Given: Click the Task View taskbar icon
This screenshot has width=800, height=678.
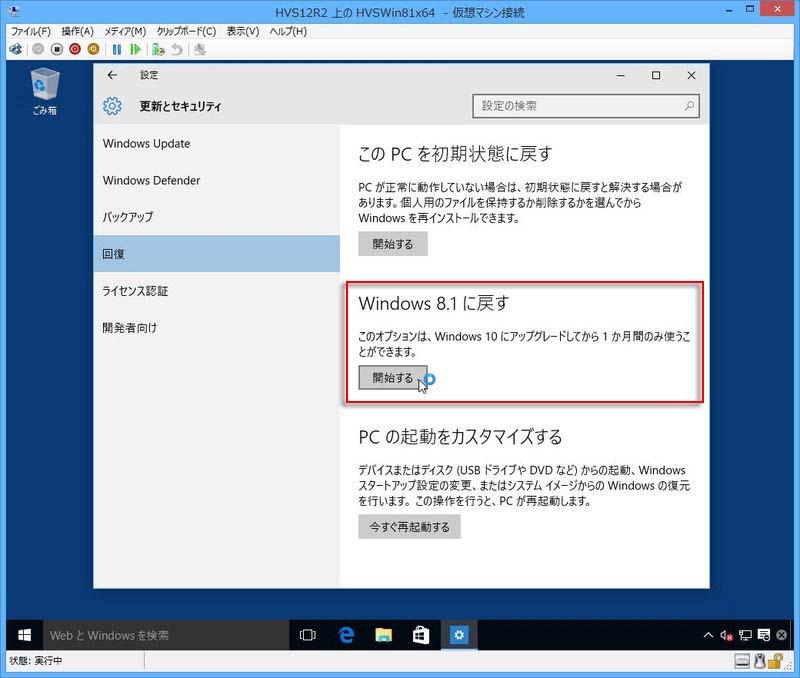Looking at the screenshot, I should [x=308, y=635].
